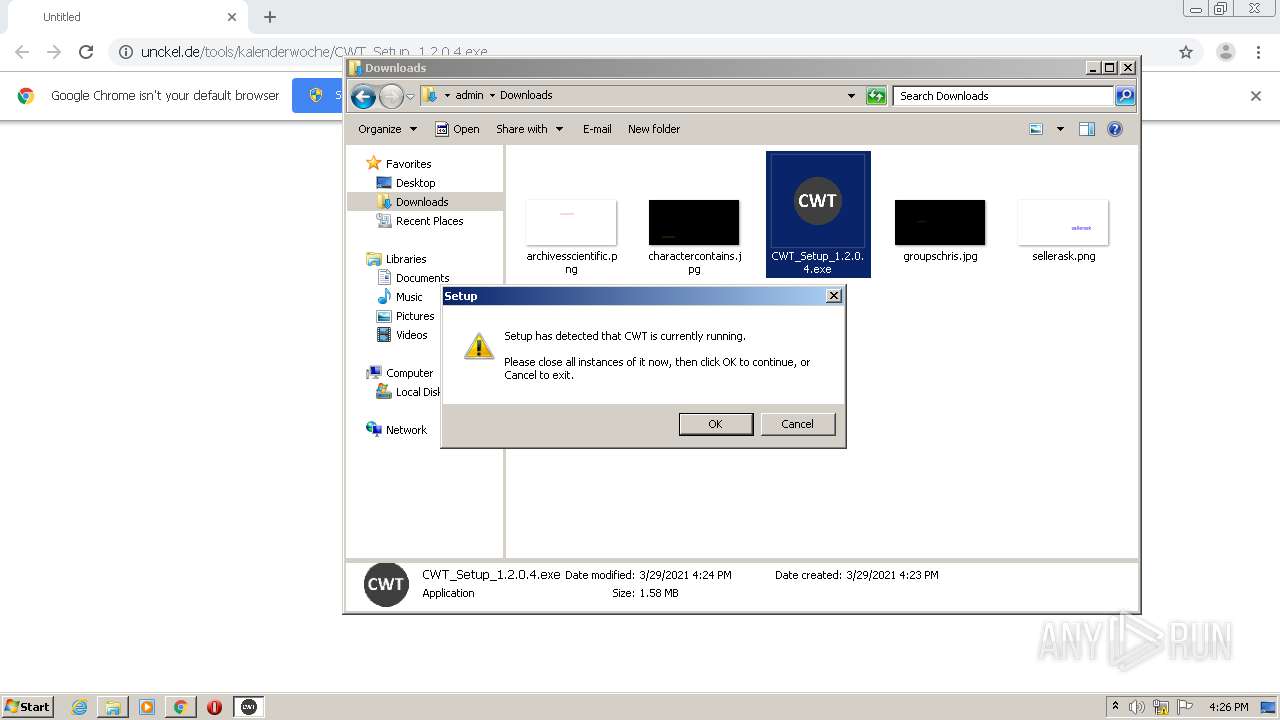Open view options dropdown arrow
The width and height of the screenshot is (1280, 720).
pyautogui.click(x=1060, y=129)
